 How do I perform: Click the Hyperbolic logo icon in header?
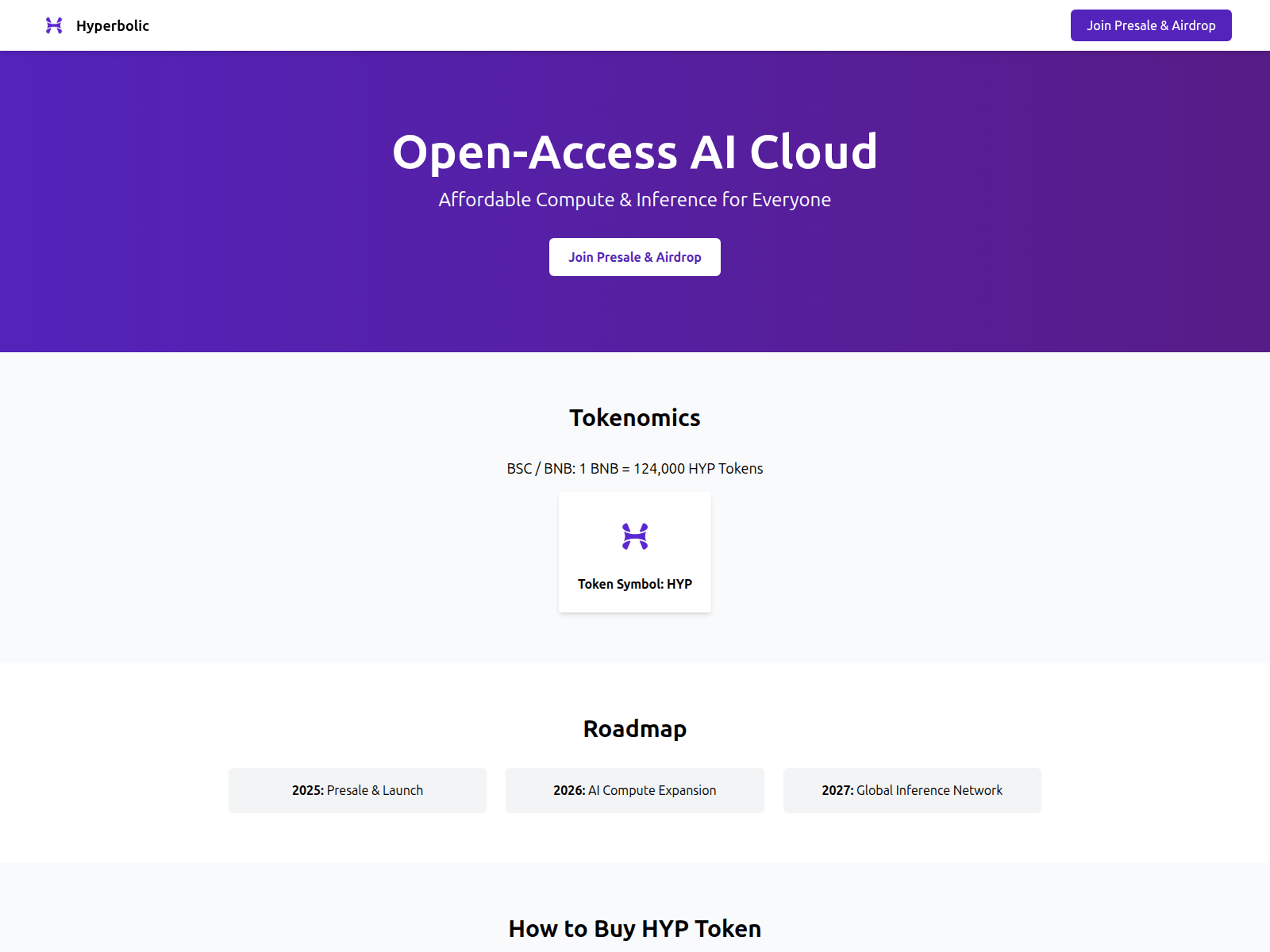pyautogui.click(x=54, y=25)
